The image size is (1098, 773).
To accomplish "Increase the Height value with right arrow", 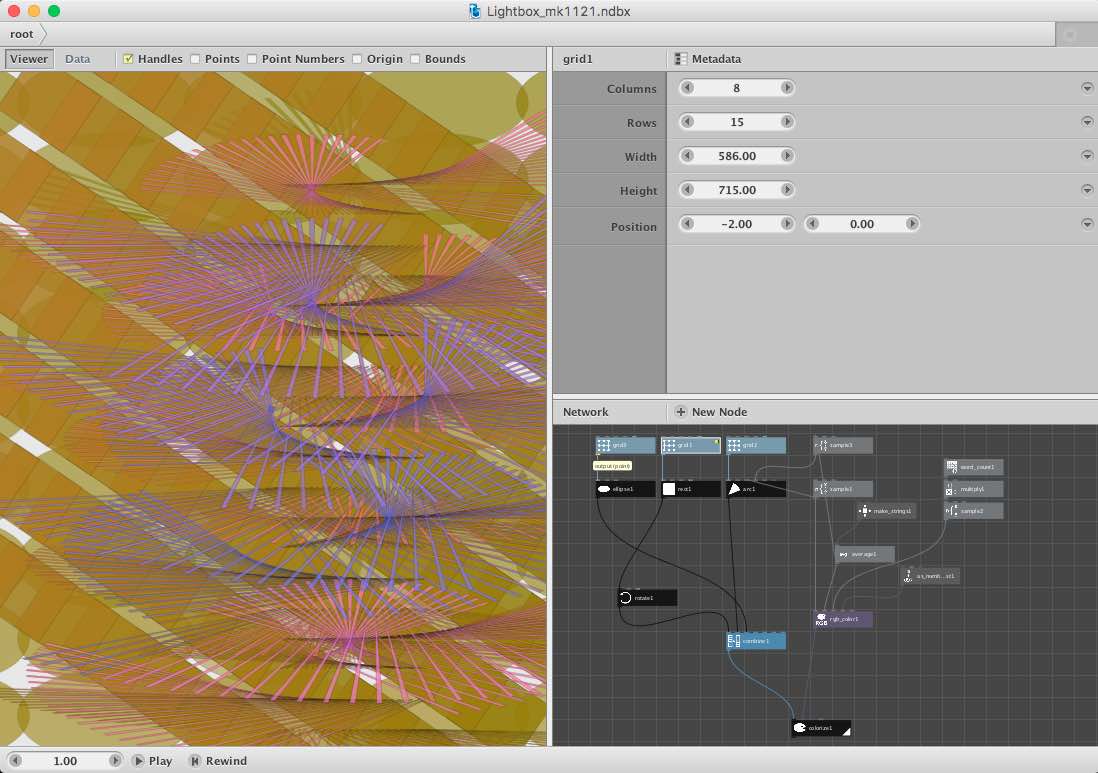I will click(787, 190).
